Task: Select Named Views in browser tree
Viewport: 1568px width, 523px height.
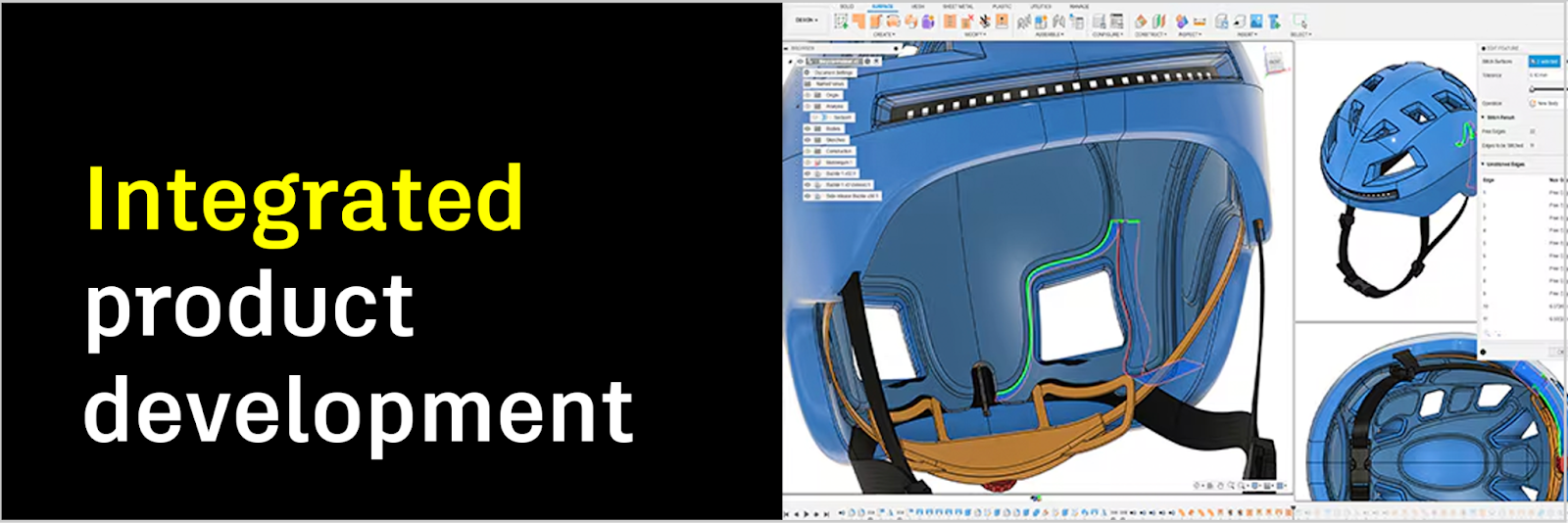Action: (825, 84)
